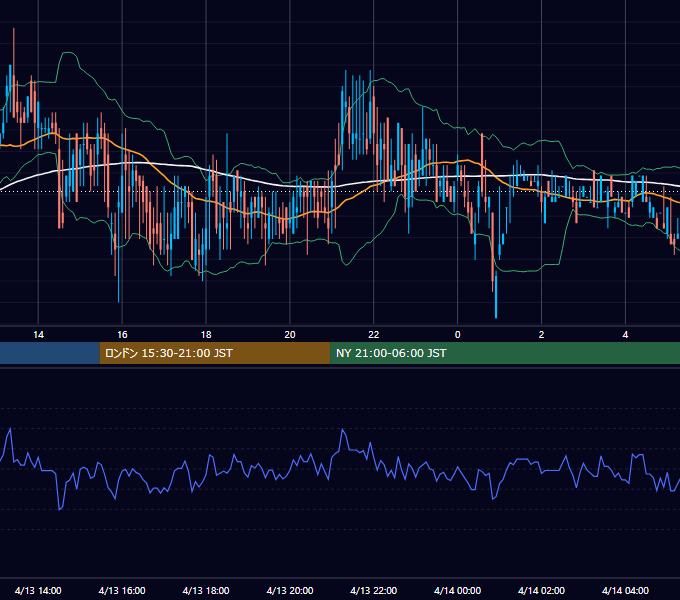Viewport: 680px width, 600px height.
Task: Click the 20 hour axis label
Action: (x=290, y=335)
